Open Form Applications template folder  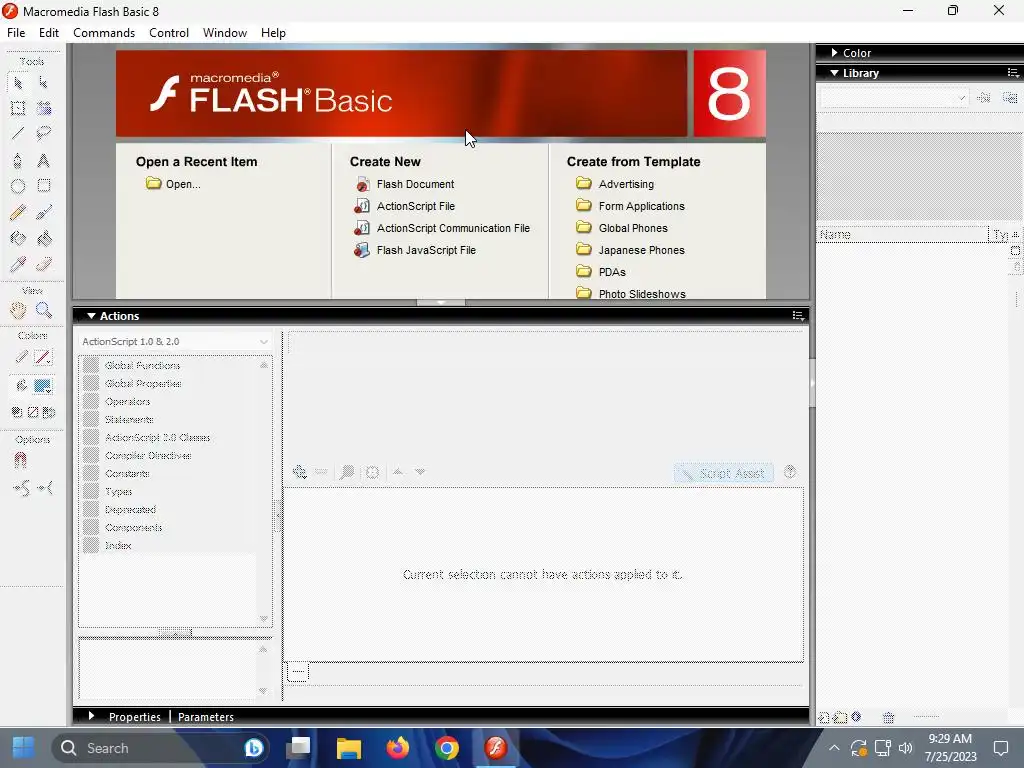coord(630,206)
